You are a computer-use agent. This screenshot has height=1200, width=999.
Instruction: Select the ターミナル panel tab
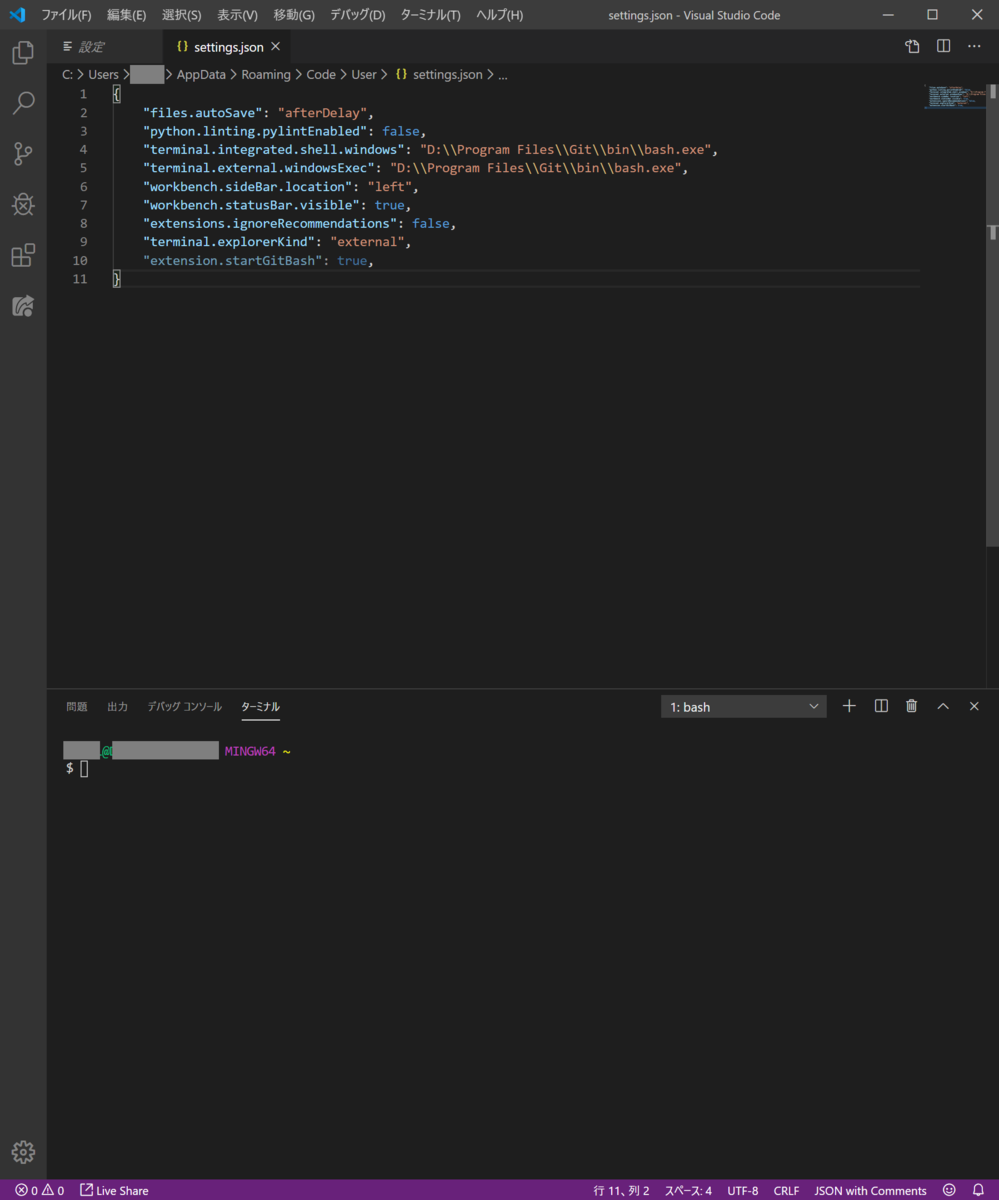click(260, 706)
